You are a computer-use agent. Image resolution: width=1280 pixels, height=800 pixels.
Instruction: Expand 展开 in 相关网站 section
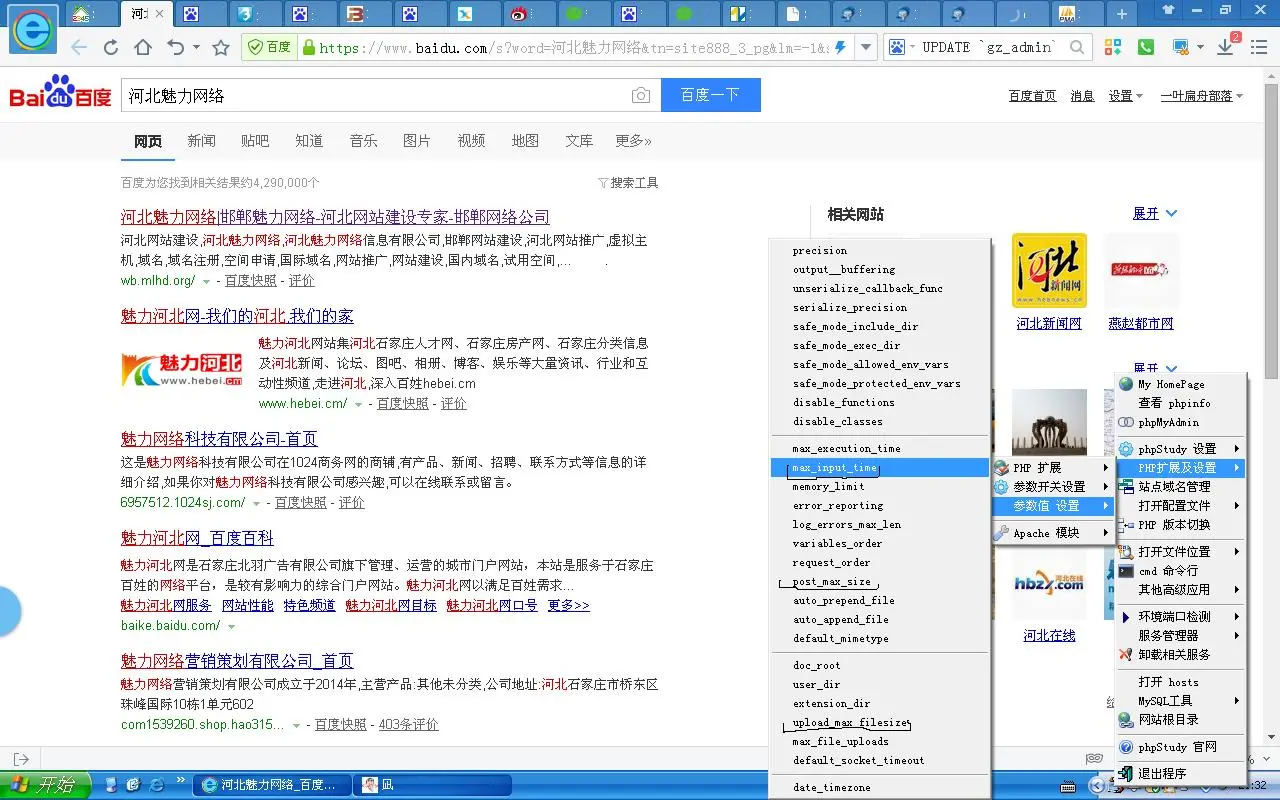1155,214
